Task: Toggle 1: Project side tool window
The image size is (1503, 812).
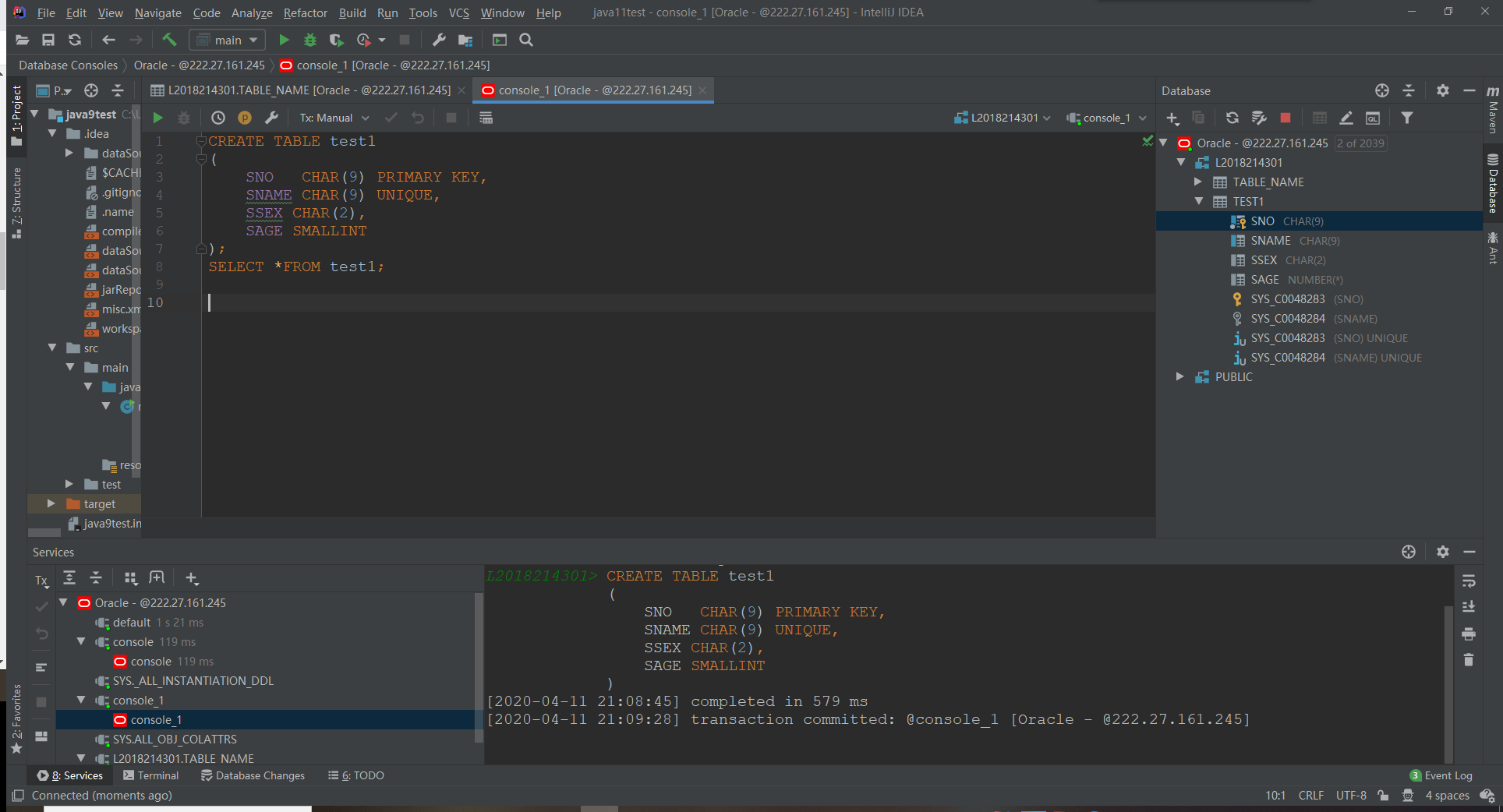Action: 16,115
